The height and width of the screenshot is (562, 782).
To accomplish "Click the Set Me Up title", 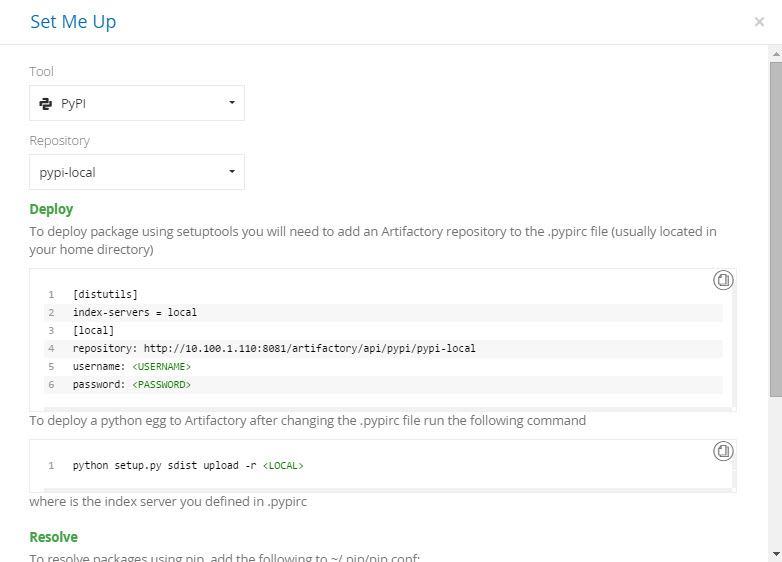I will [x=73, y=22].
